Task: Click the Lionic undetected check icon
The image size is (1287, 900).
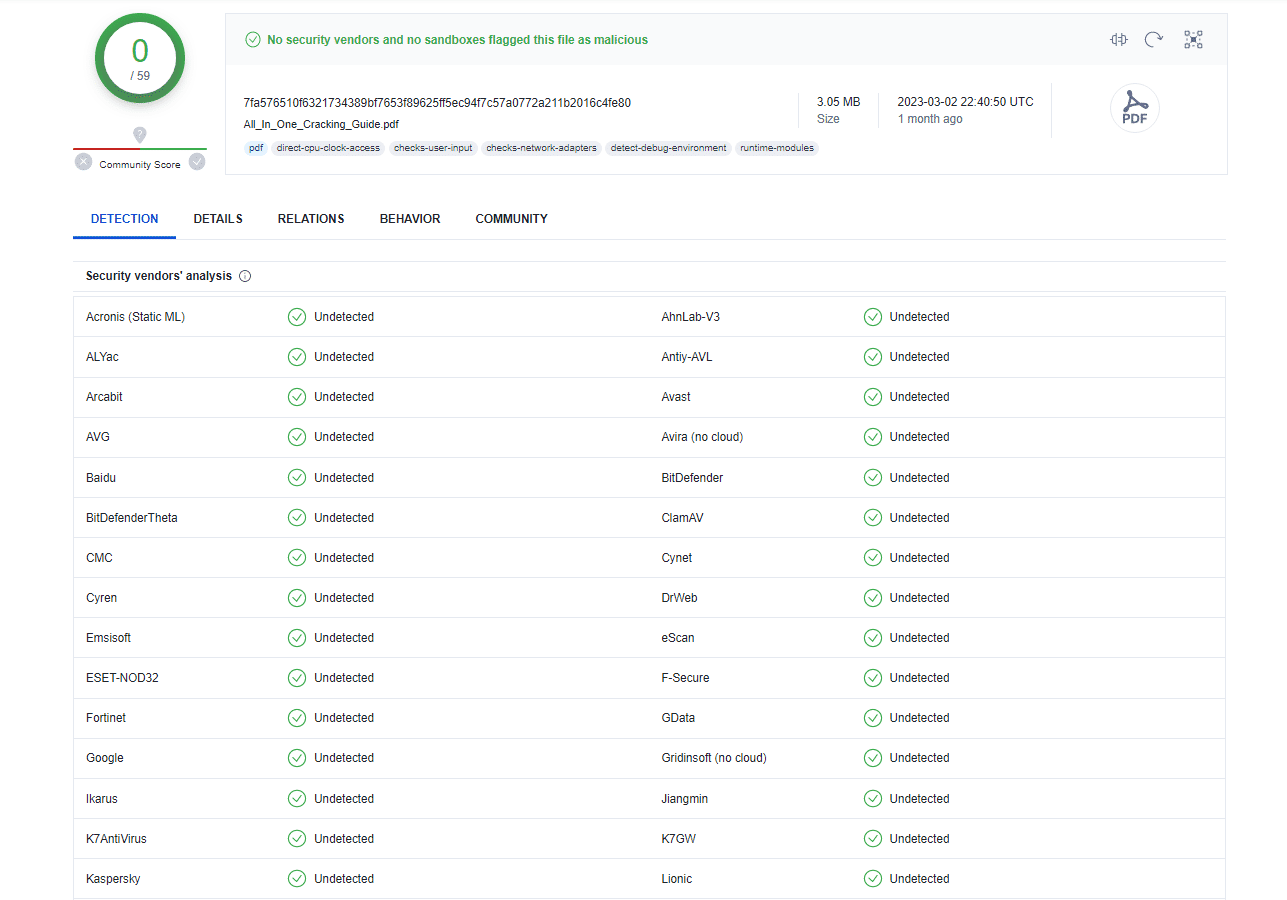Action: 873,879
